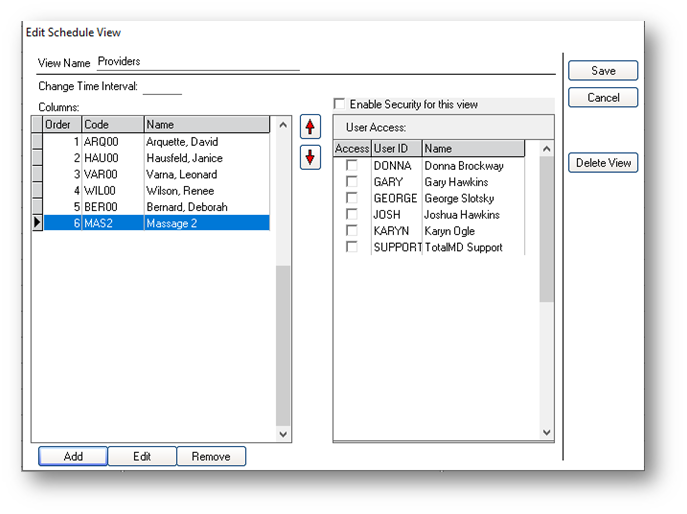
Task: Click the Code column header
Action: point(113,124)
